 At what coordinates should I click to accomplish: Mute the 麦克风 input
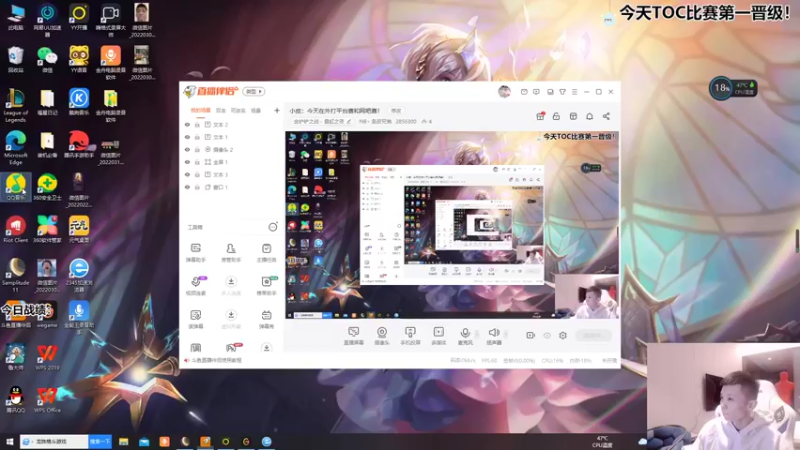(x=465, y=336)
